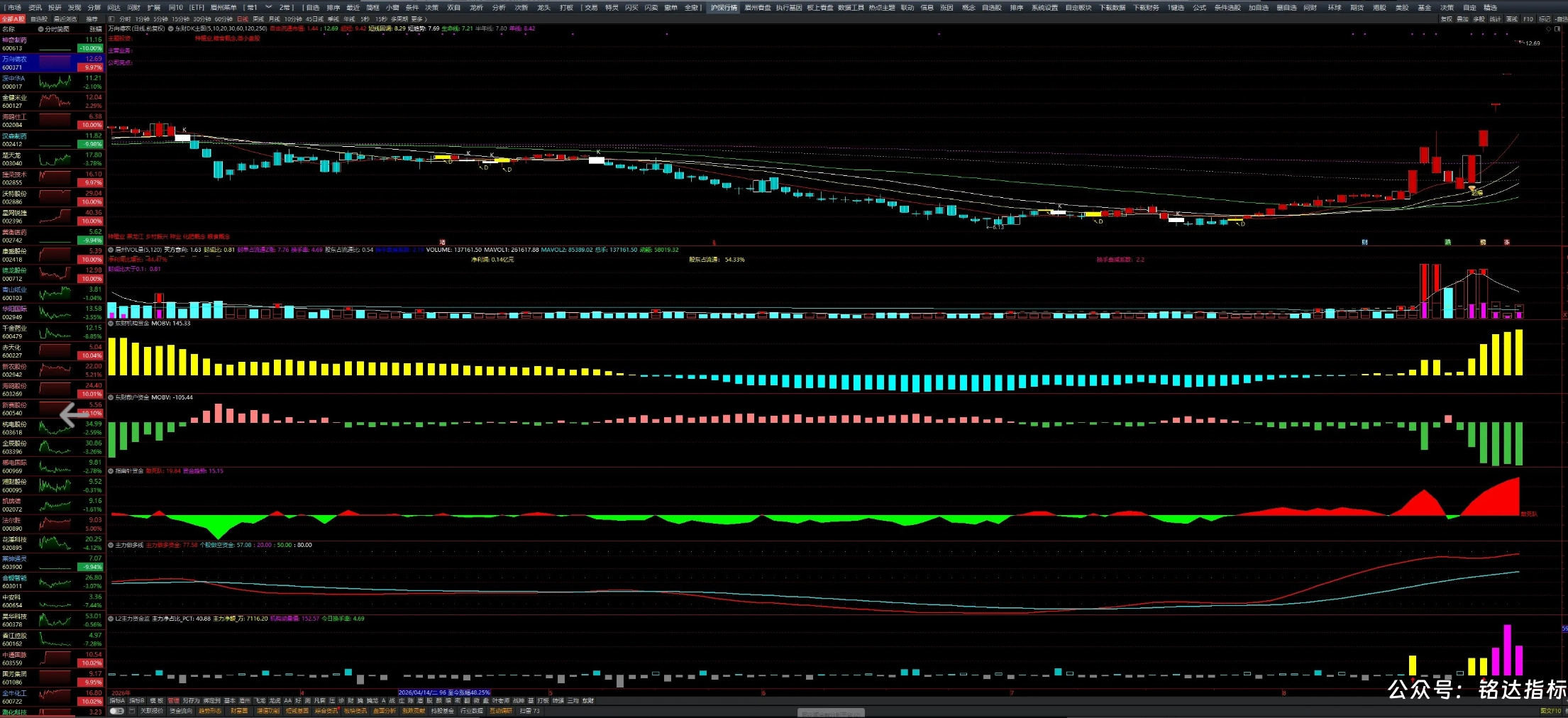Click the small square icon beside the bottom toggle

pyautogui.click(x=133, y=711)
